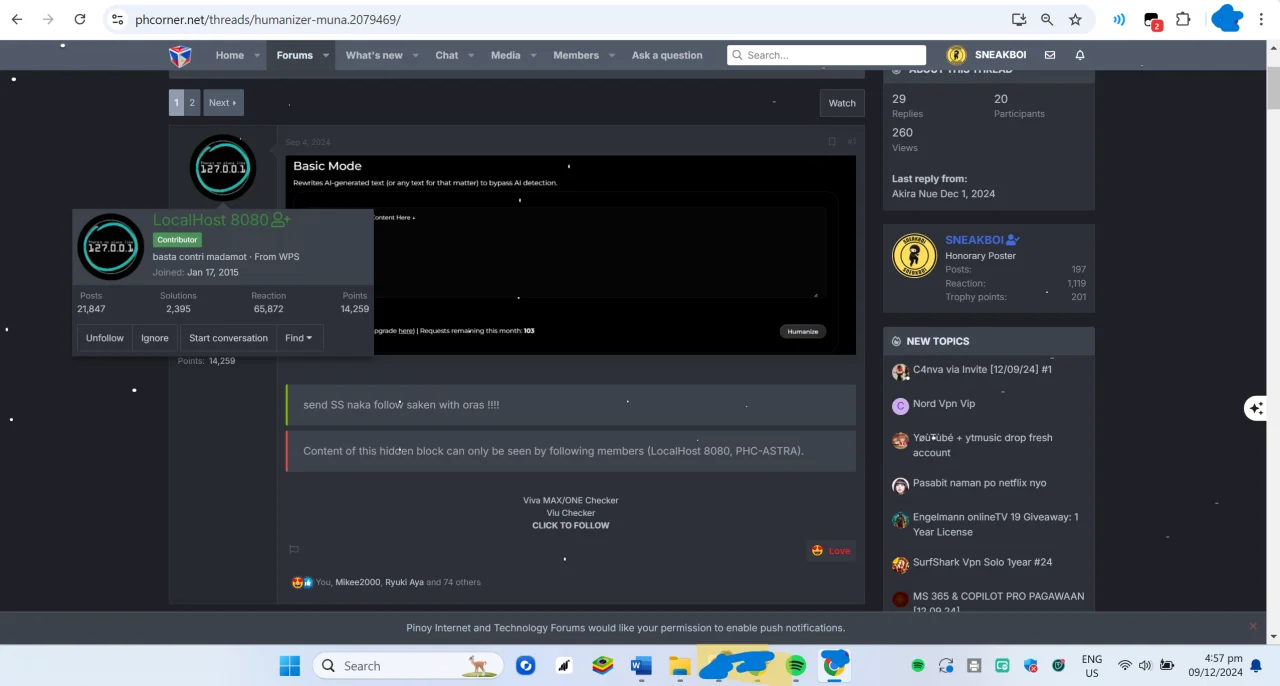
Task: Click the Chrome address bar URL
Action: 268,19
